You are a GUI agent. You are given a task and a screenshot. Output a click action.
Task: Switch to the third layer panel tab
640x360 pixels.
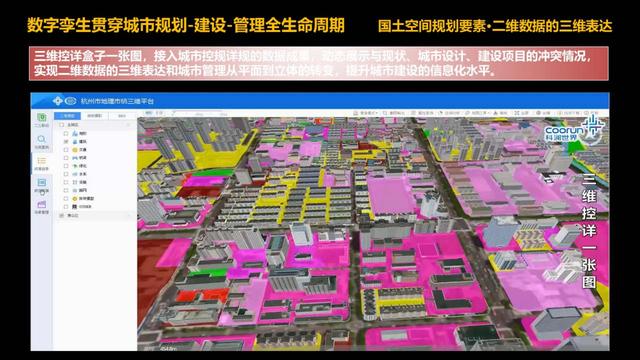(x=122, y=116)
